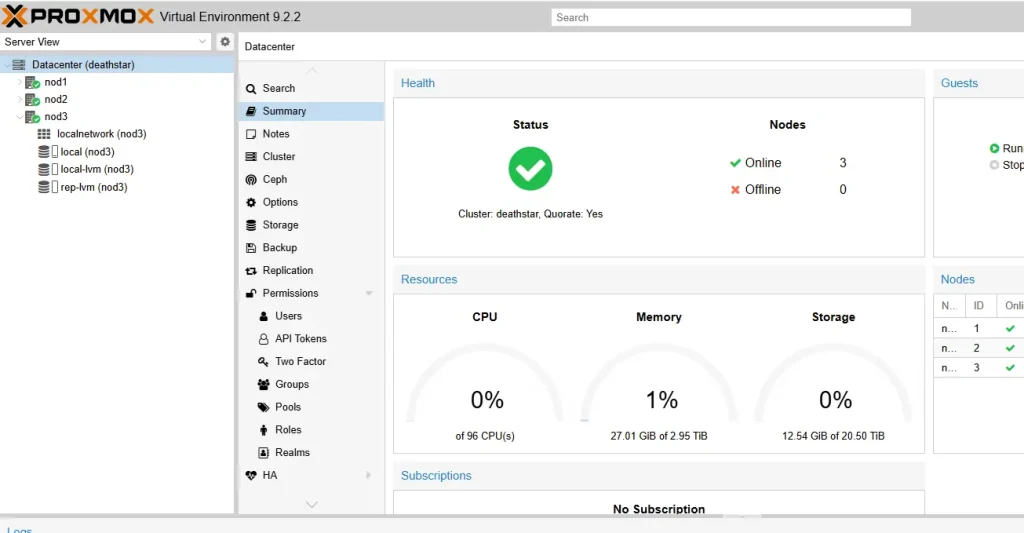Click the green health status checkmark
This screenshot has width=1024, height=533.
click(x=530, y=169)
